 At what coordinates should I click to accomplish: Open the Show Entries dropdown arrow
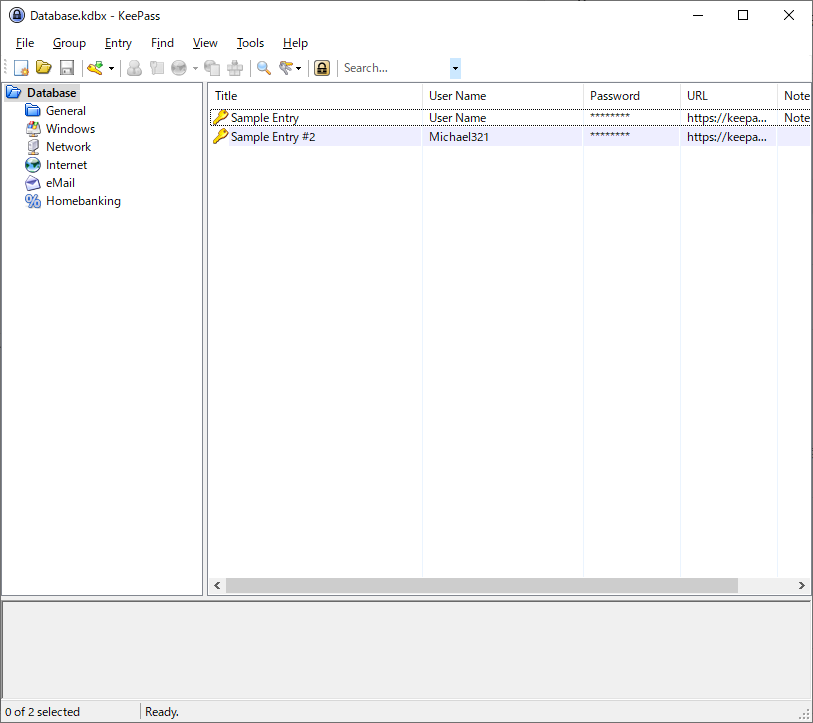(299, 69)
